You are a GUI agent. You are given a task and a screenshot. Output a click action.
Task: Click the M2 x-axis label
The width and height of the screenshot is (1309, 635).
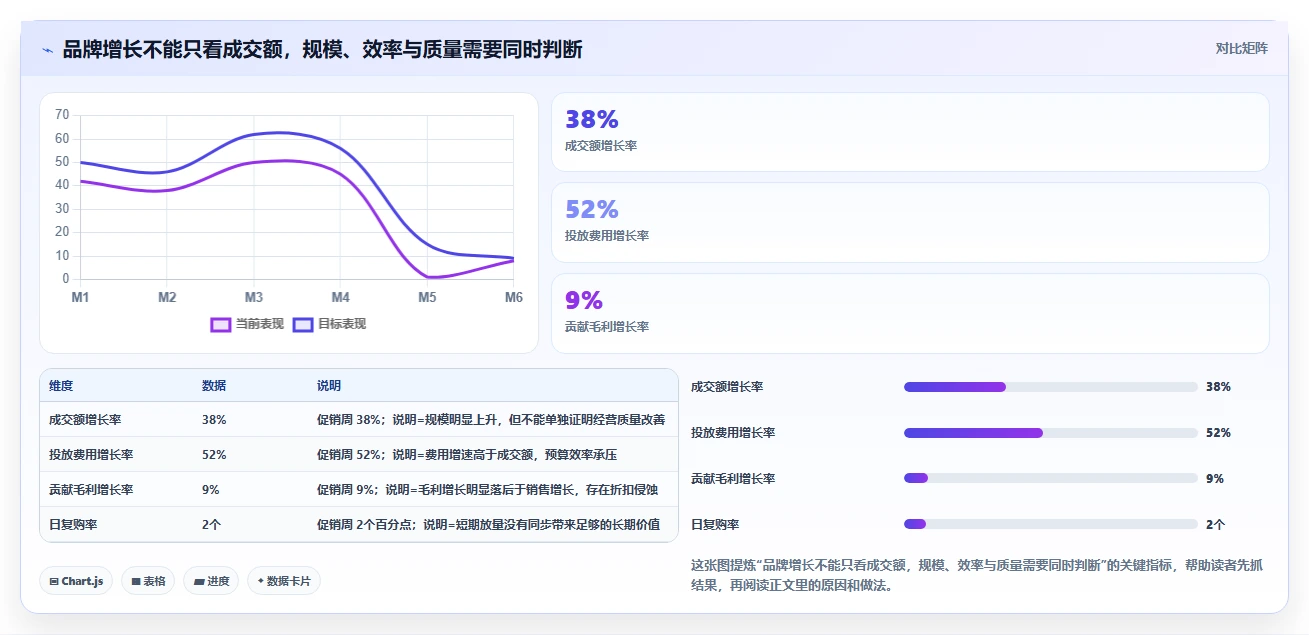pyautogui.click(x=167, y=297)
